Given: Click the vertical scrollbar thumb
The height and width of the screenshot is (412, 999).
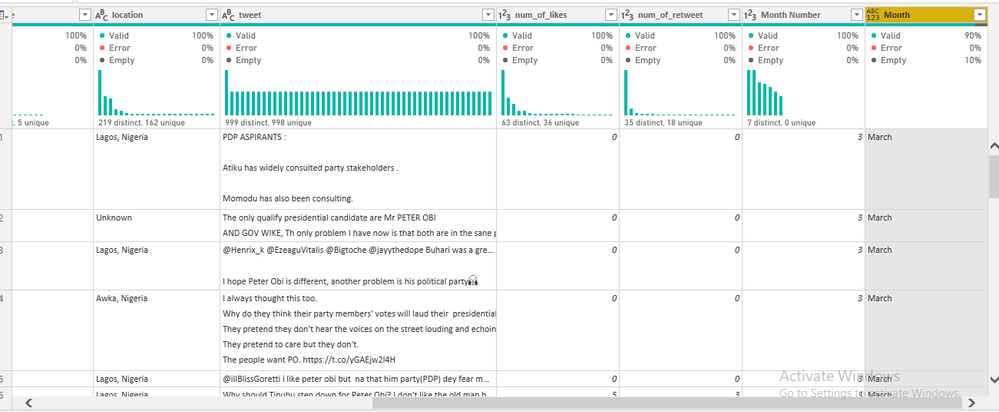Looking at the screenshot, I should click(x=993, y=176).
